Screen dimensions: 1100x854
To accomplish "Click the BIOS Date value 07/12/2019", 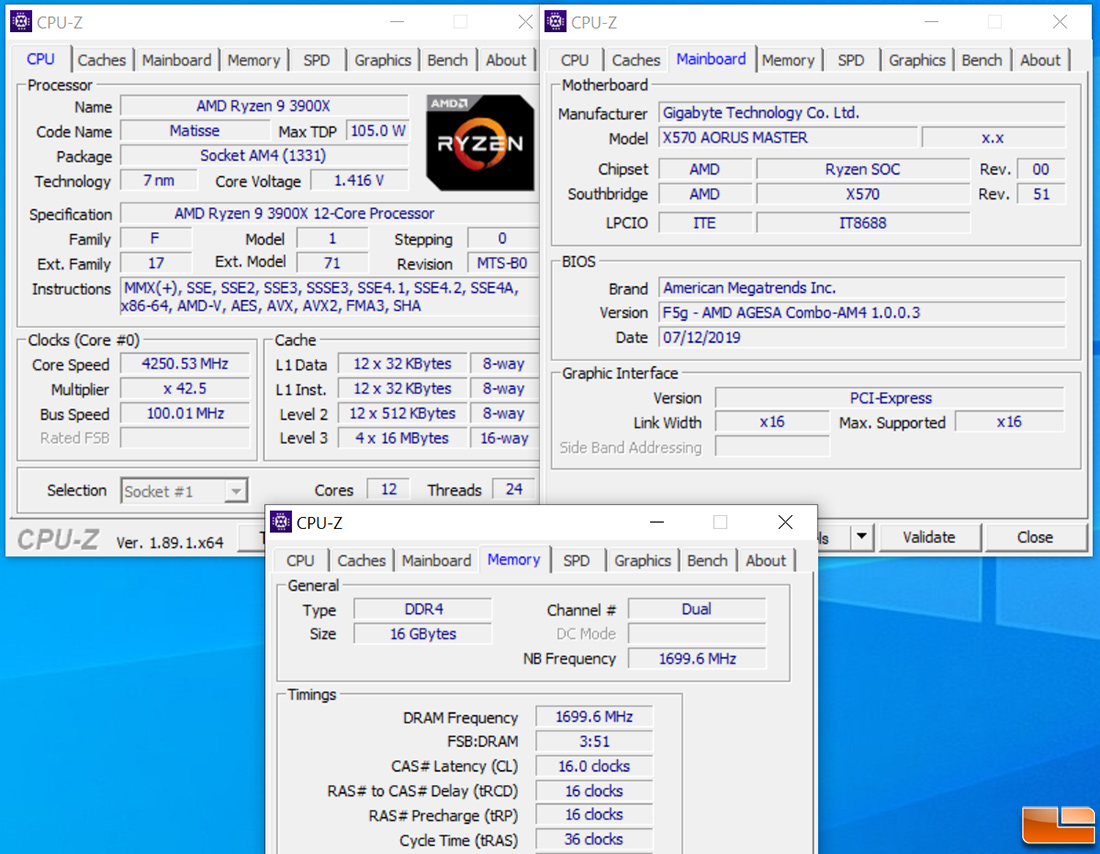I will [862, 338].
